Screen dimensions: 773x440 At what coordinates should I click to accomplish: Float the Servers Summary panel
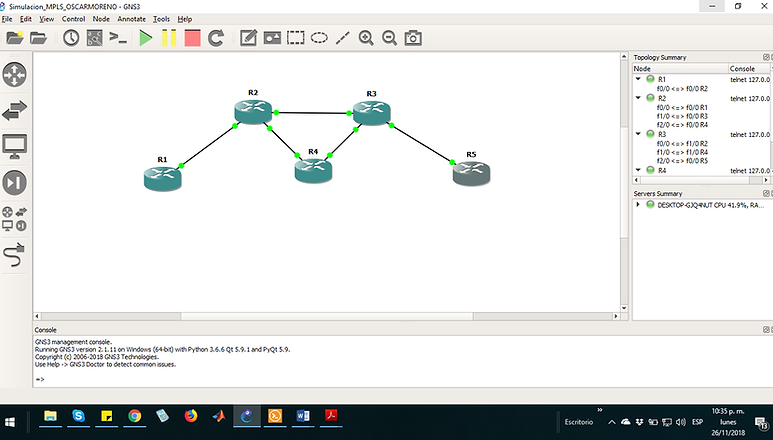point(766,193)
